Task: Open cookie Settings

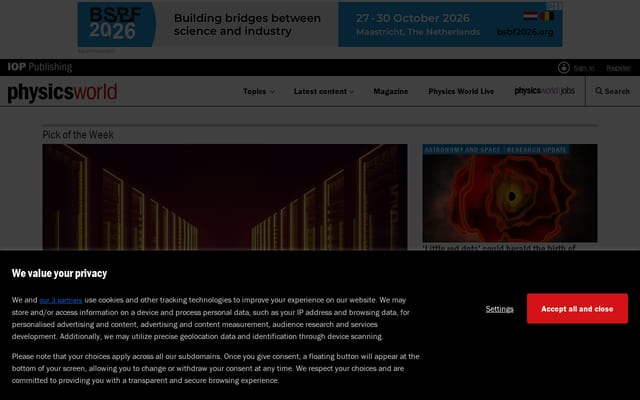Action: pyautogui.click(x=500, y=309)
